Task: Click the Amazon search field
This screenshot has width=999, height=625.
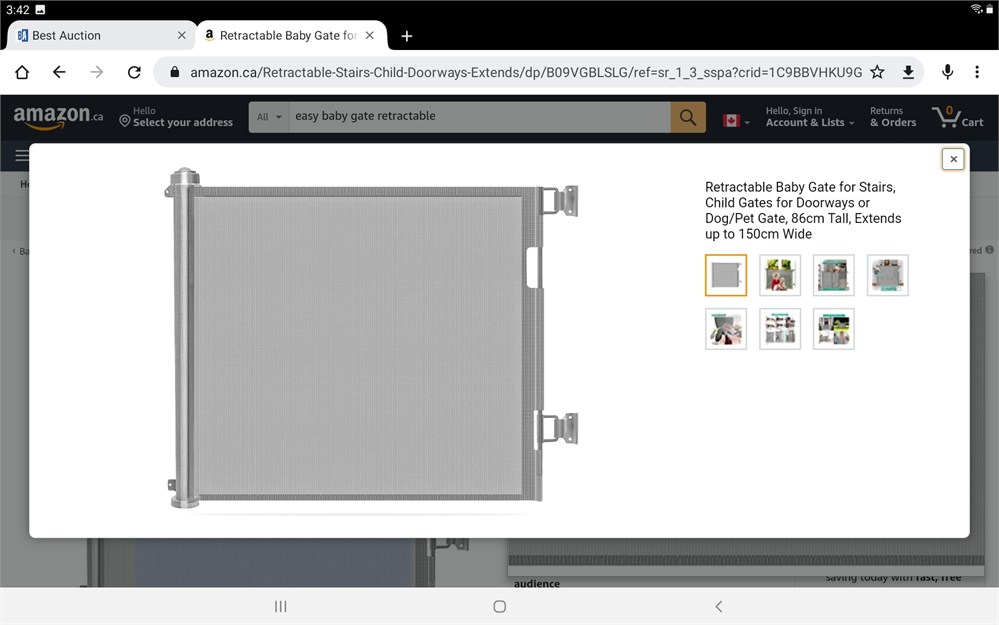Action: point(480,117)
